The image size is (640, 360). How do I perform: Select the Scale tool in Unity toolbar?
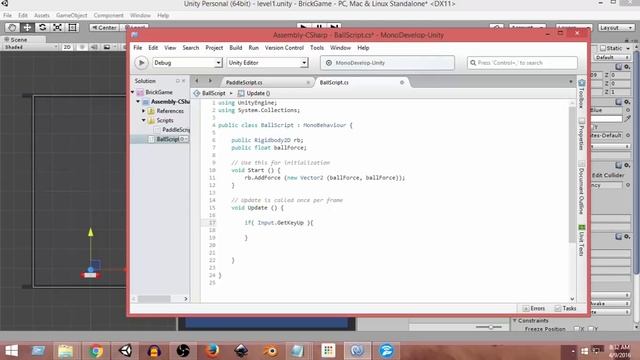(x=57, y=27)
